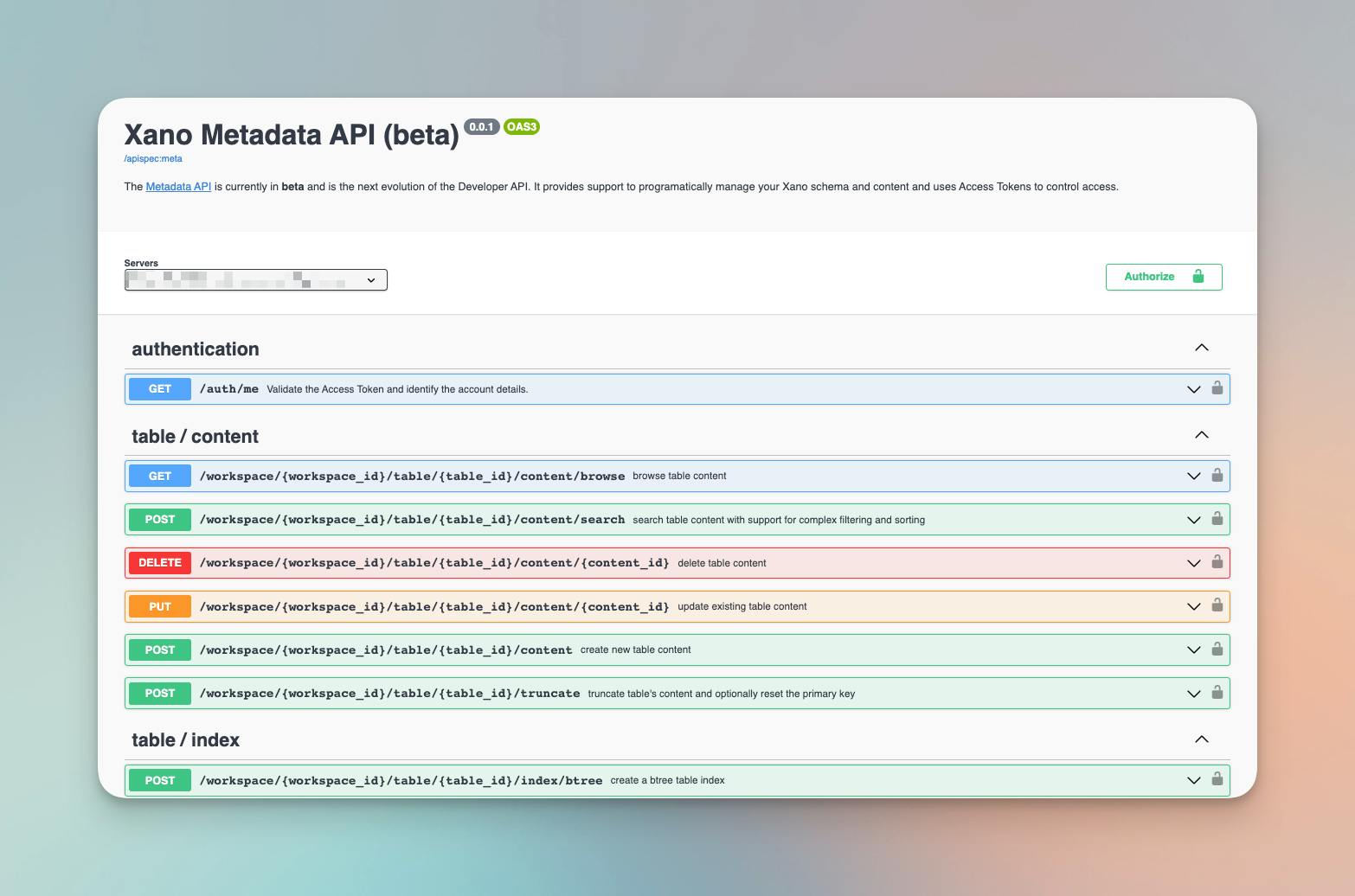Viewport: 1355px width, 896px height.
Task: Click POST badge on index/btree row
Action: [160, 780]
